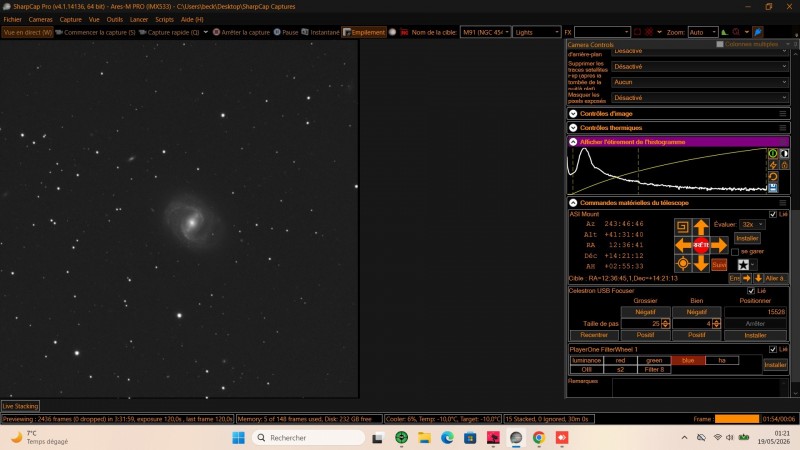Image resolution: width=800 pixels, height=450 pixels.
Task: Open the Scripts menu
Action: [x=164, y=19]
